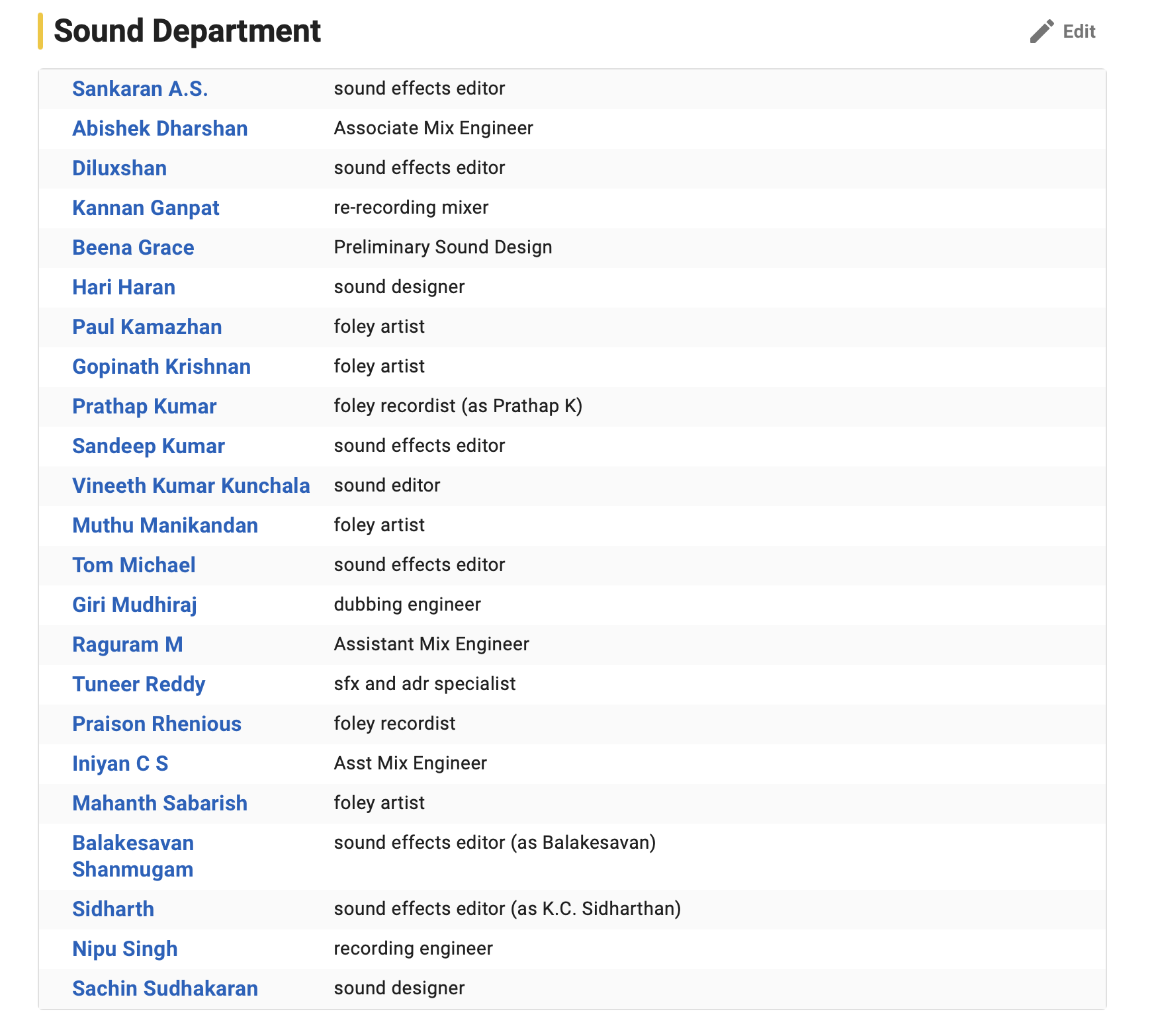This screenshot has height=1036, width=1156.
Task: Visit Kannan Ganpat's page
Action: tap(146, 208)
